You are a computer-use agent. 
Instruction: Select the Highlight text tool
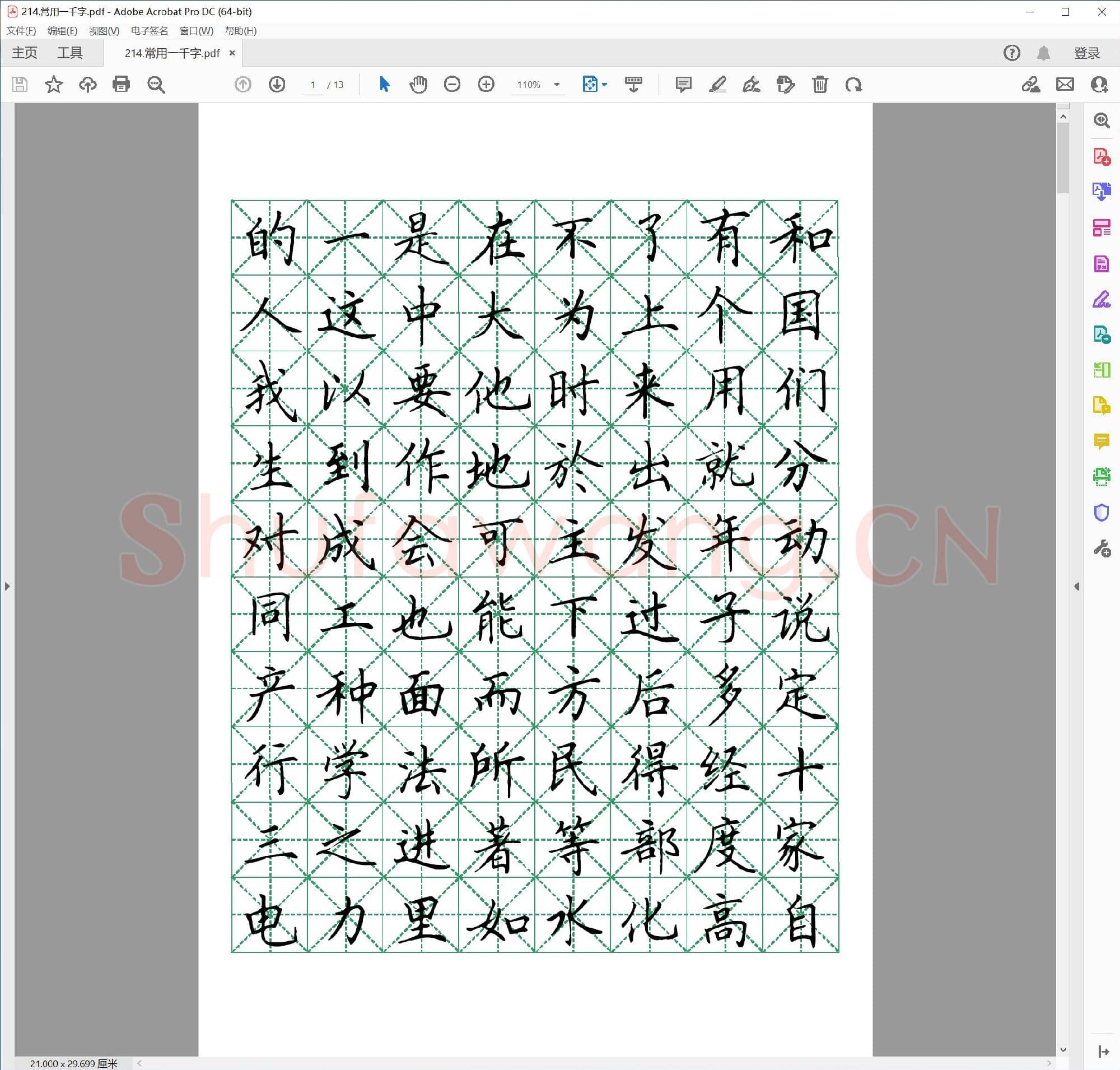pyautogui.click(x=717, y=85)
